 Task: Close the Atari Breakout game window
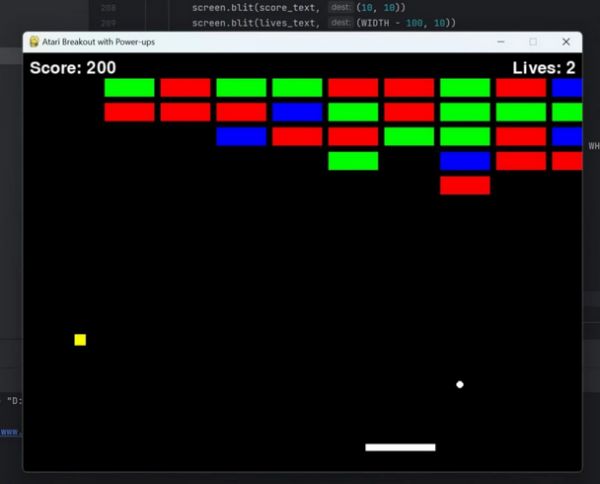click(566, 42)
